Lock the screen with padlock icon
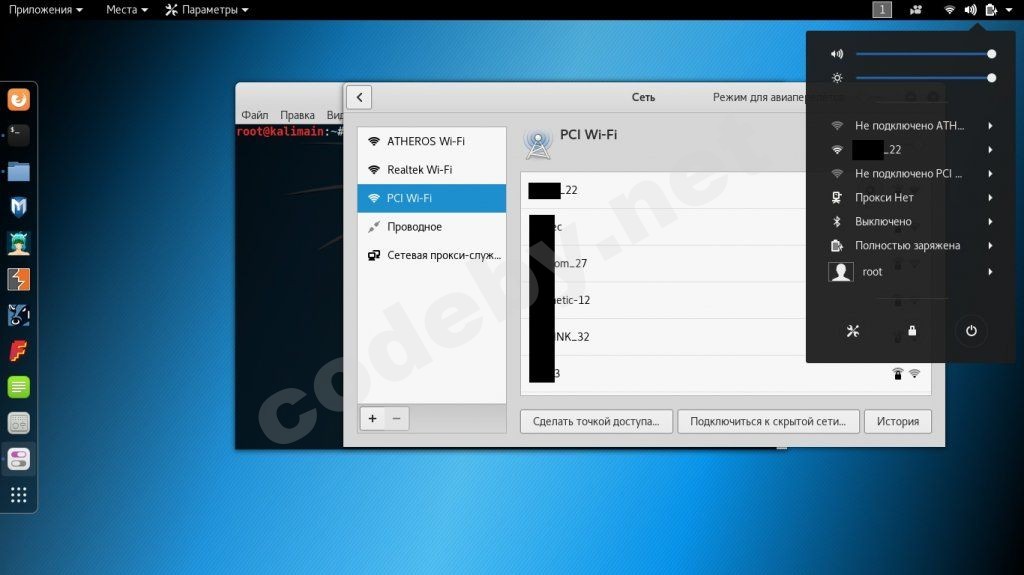 click(x=912, y=331)
